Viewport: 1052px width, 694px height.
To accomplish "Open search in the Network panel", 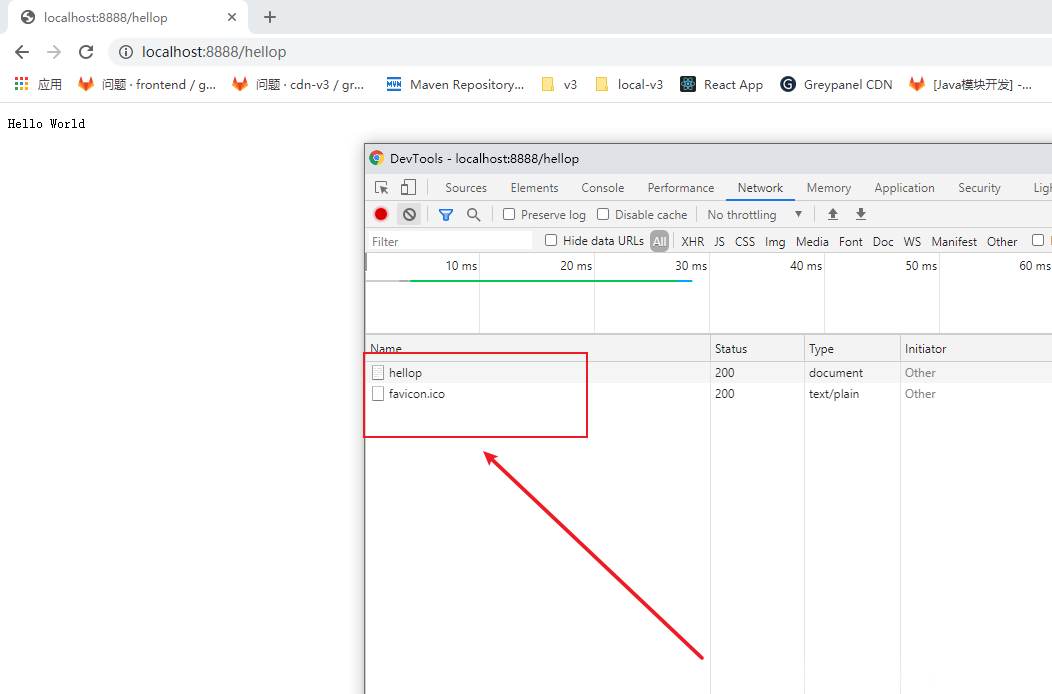I will coord(474,214).
